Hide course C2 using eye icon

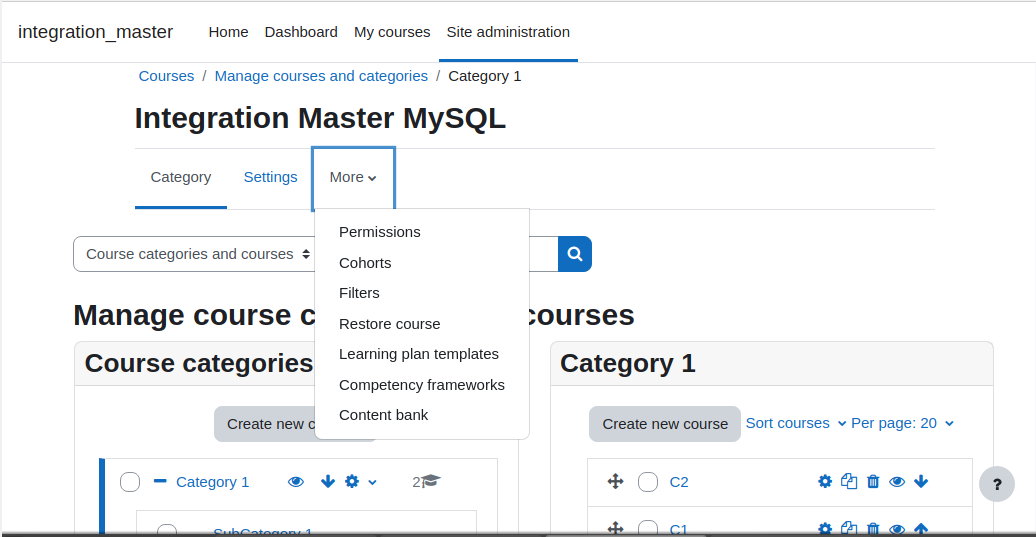click(x=897, y=482)
